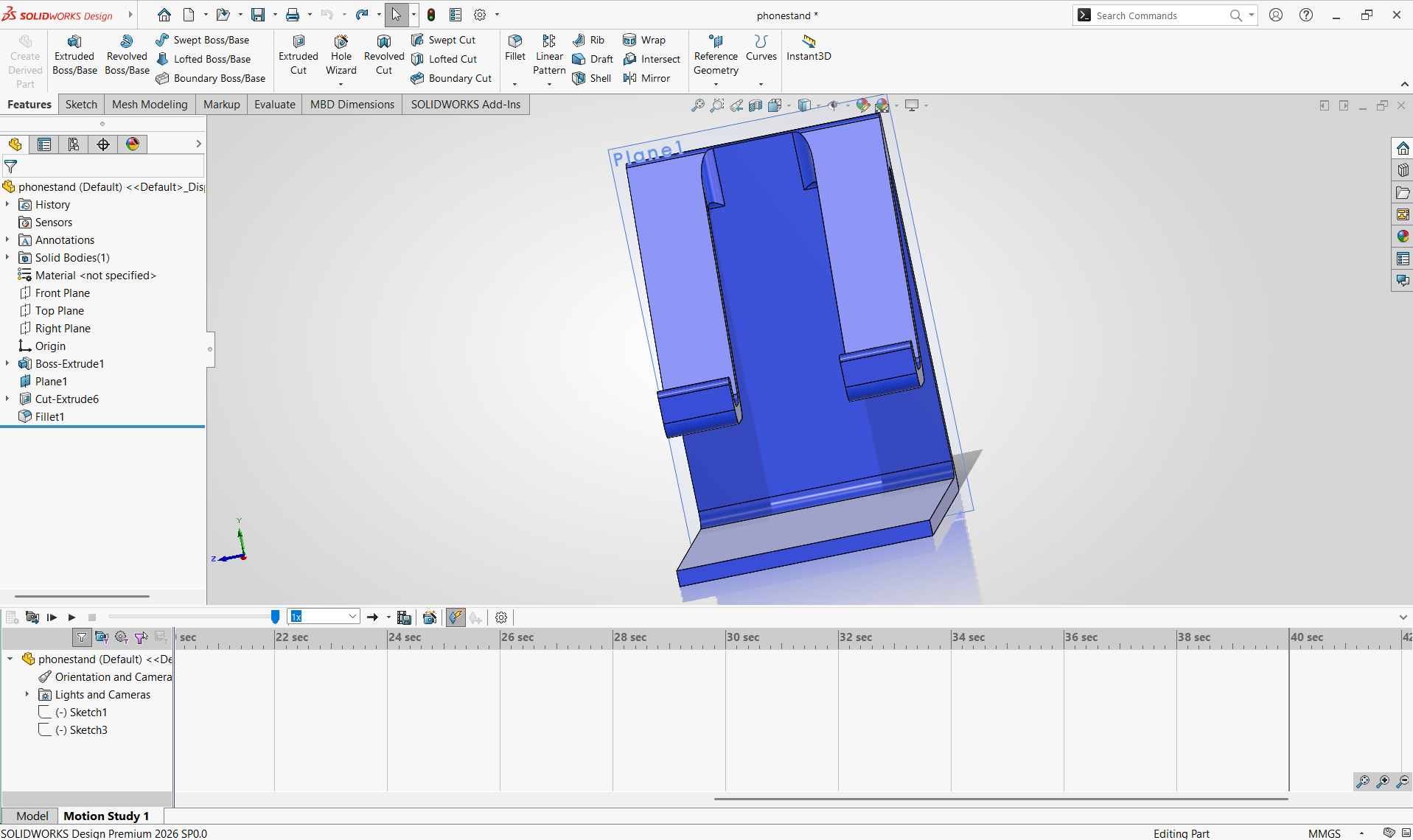
Task: Click the Linear Pattern tool
Action: [x=549, y=55]
